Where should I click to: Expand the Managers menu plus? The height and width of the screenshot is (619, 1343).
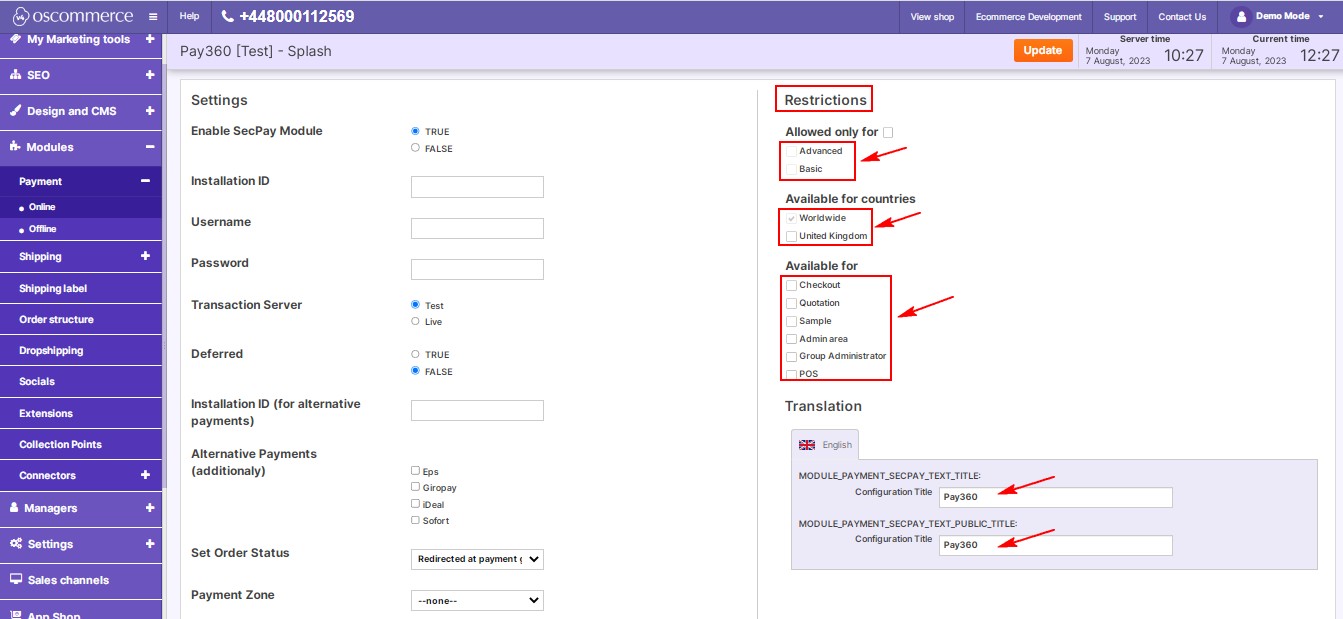pyautogui.click(x=150, y=508)
